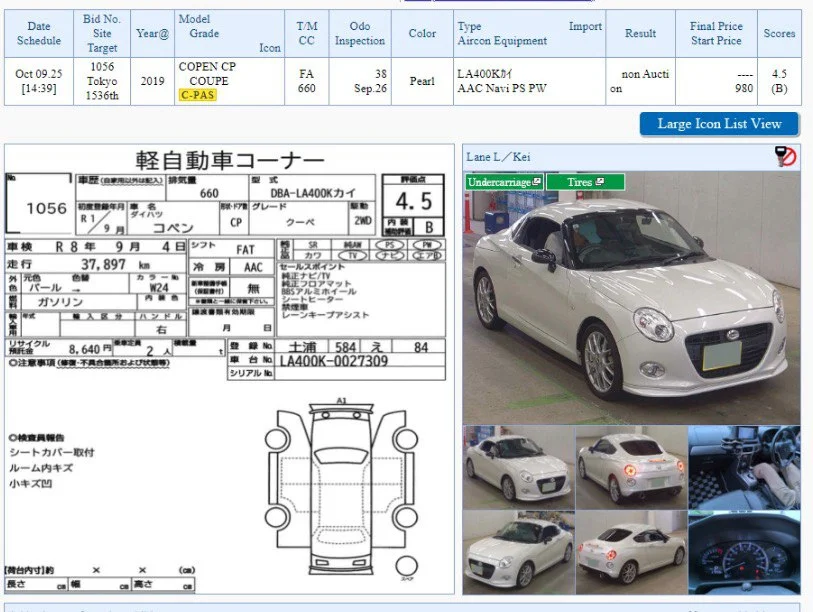Open the large white Copen main photo
This screenshot has width=813, height=612.
click(x=631, y=298)
